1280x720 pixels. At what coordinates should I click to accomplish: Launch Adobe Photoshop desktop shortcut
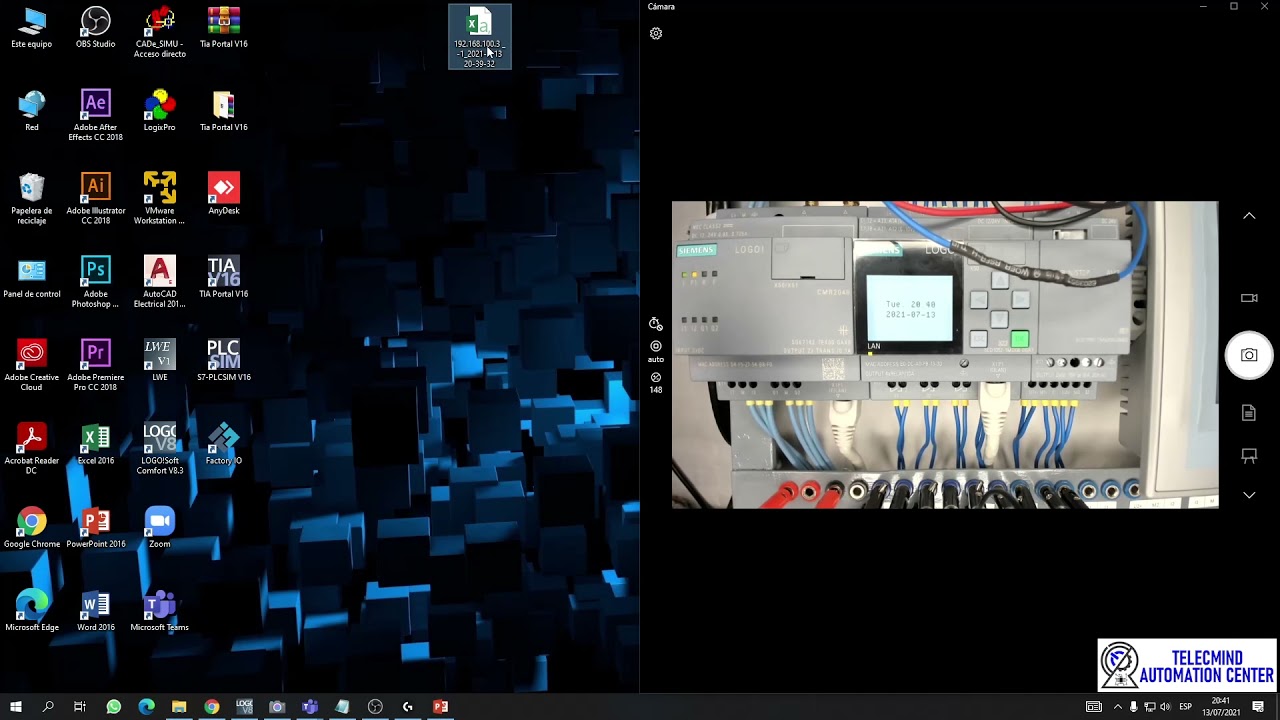coord(96,282)
